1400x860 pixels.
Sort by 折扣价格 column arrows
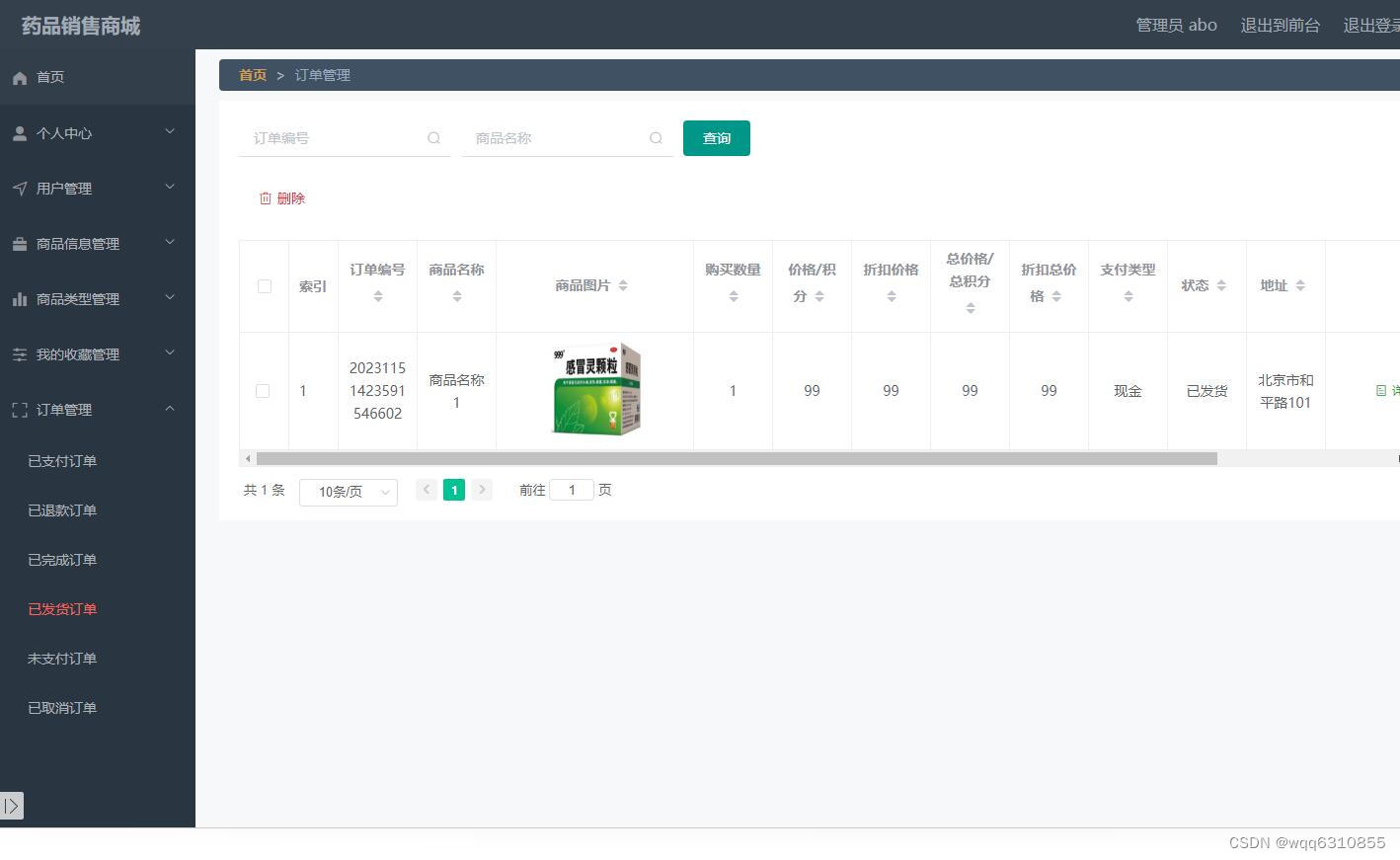pyautogui.click(x=892, y=296)
